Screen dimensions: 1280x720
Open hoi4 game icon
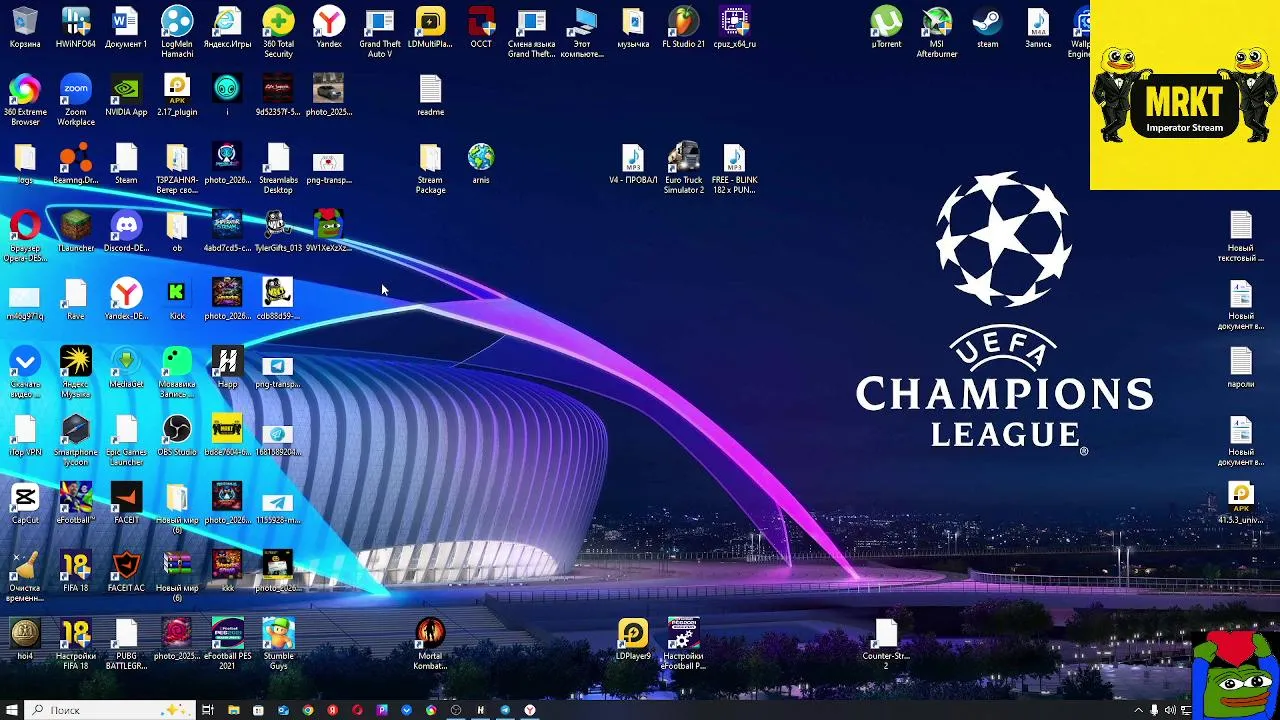tap(25, 640)
